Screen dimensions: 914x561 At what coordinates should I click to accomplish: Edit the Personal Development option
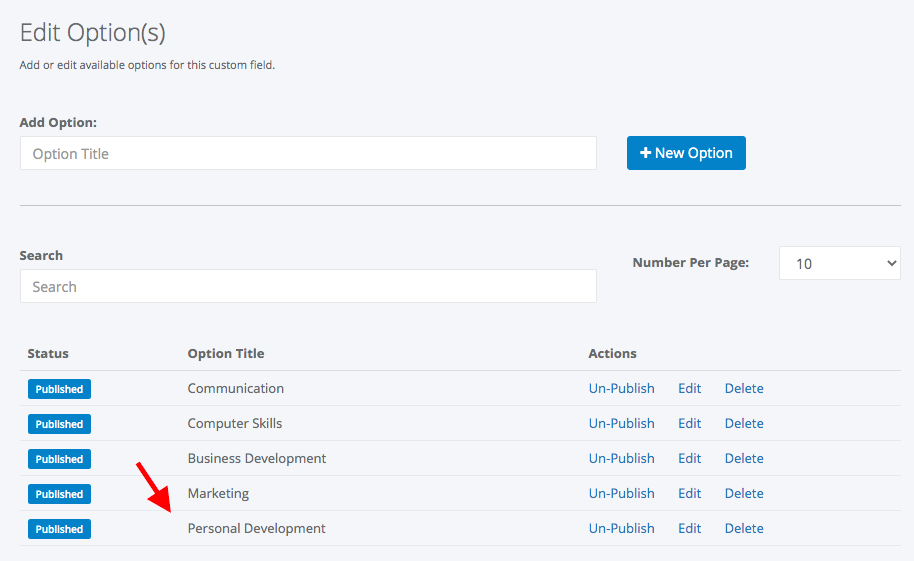click(x=690, y=528)
